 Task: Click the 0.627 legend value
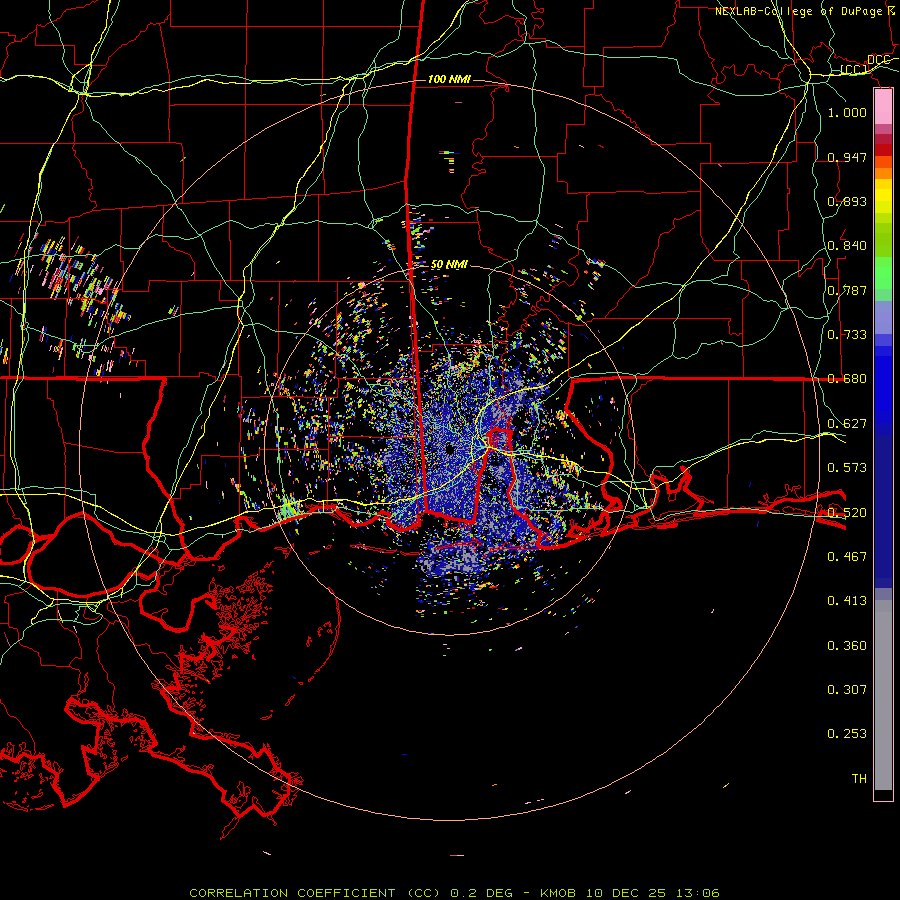click(847, 424)
